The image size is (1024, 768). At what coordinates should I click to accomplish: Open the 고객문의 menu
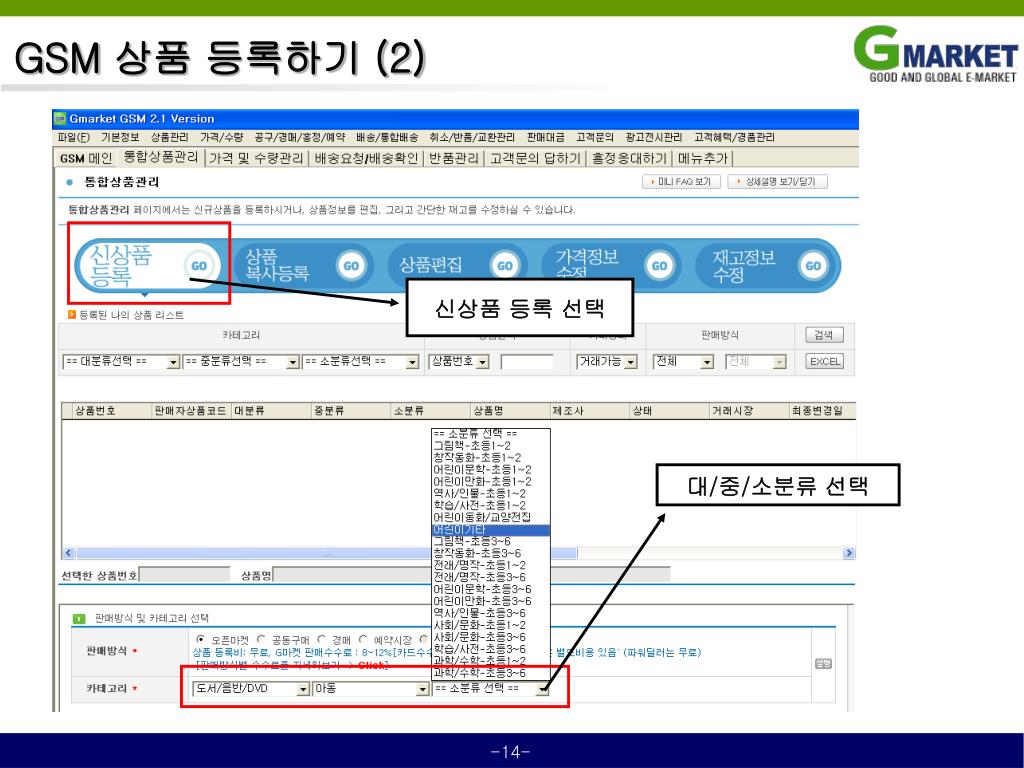[594, 137]
